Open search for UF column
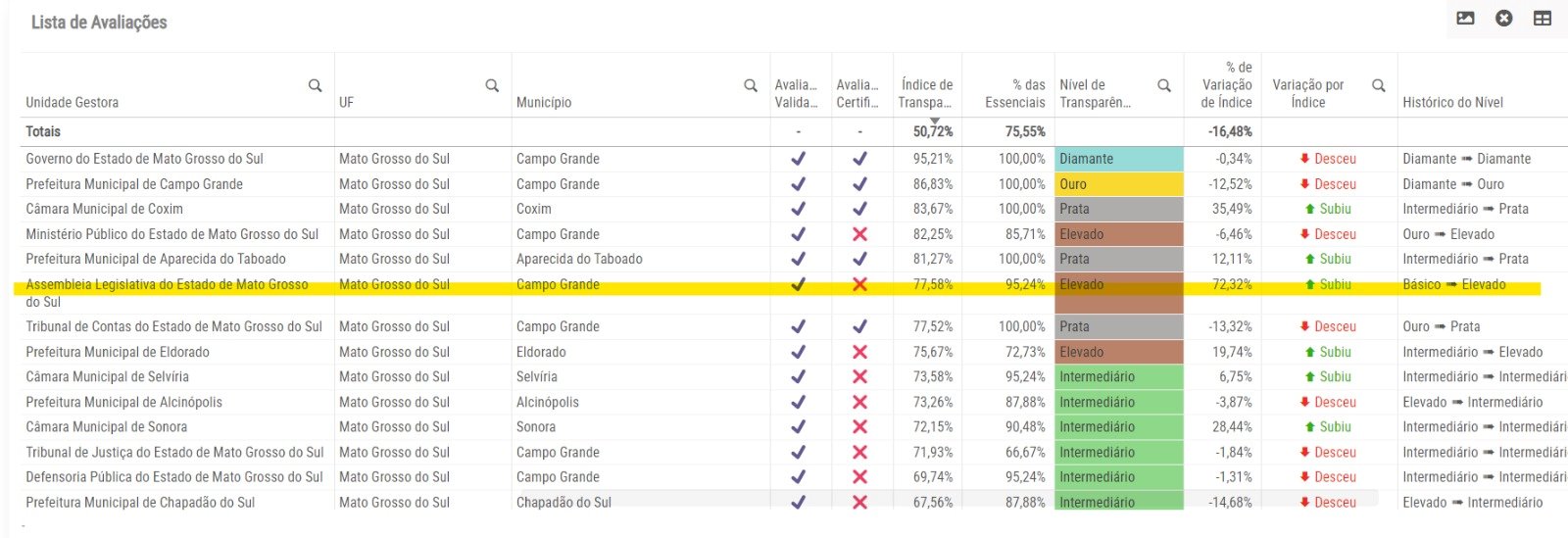Viewport: 1568px width, 538px height. tap(492, 86)
